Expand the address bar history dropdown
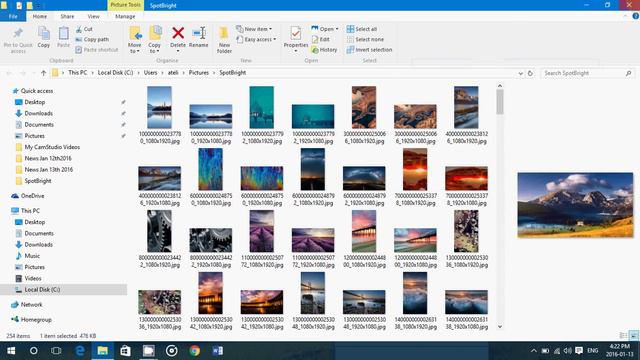 click(x=520, y=73)
